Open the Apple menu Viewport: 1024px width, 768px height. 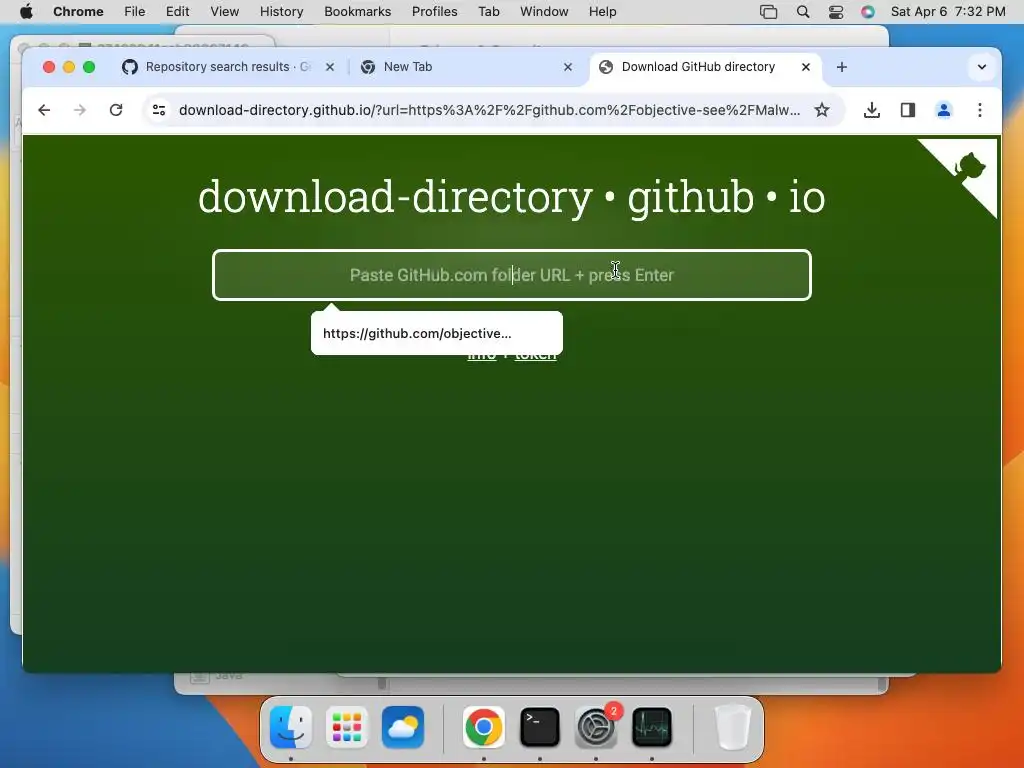point(26,12)
